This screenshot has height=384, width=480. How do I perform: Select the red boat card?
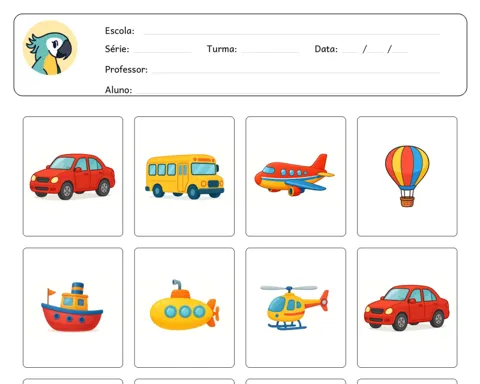(73, 307)
